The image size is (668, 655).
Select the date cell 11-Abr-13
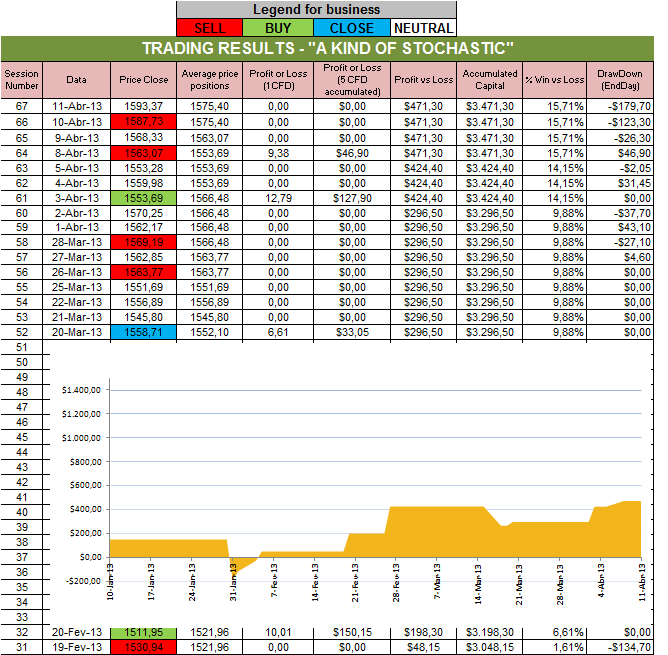tap(77, 106)
